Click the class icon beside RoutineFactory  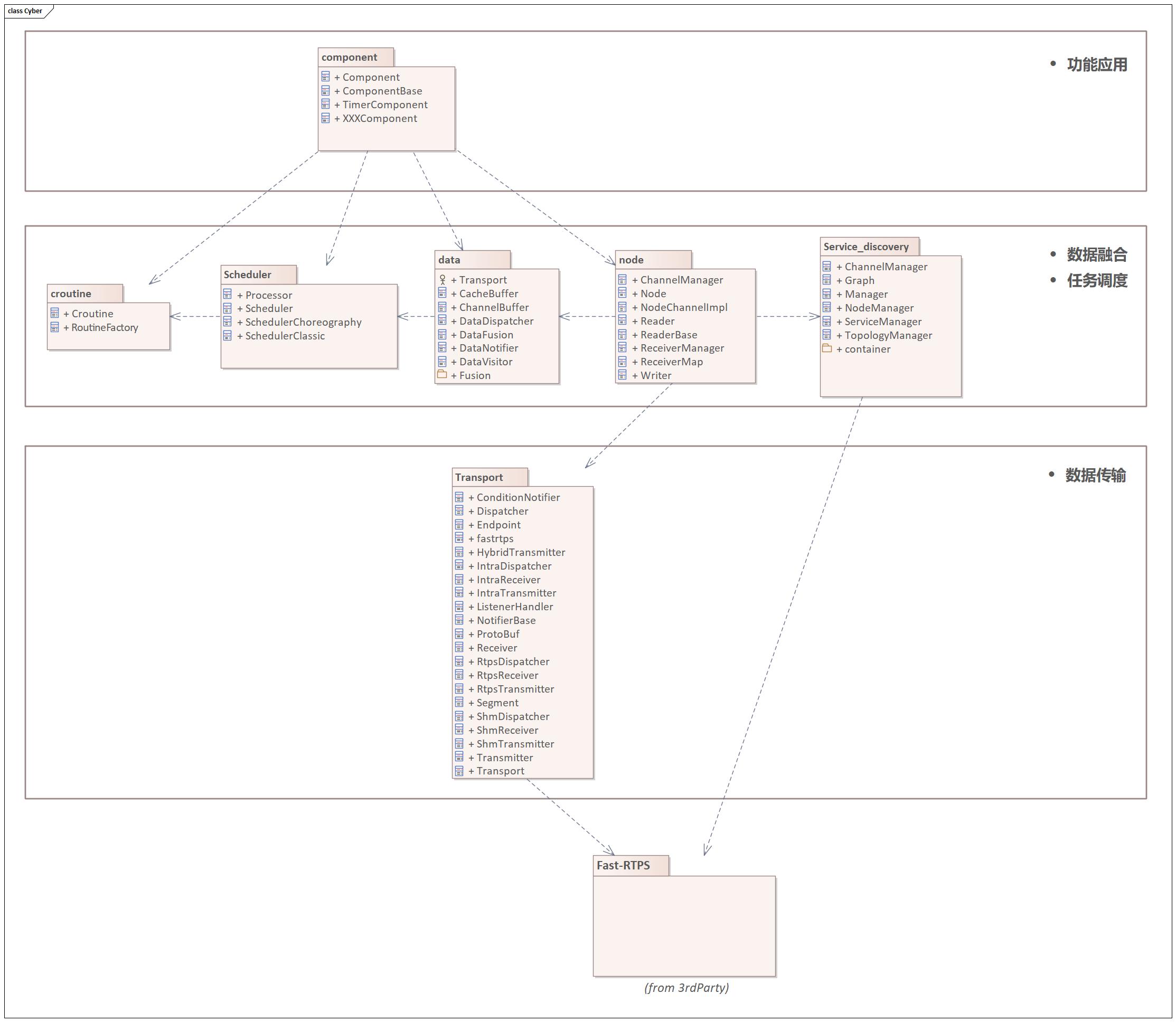55,327
